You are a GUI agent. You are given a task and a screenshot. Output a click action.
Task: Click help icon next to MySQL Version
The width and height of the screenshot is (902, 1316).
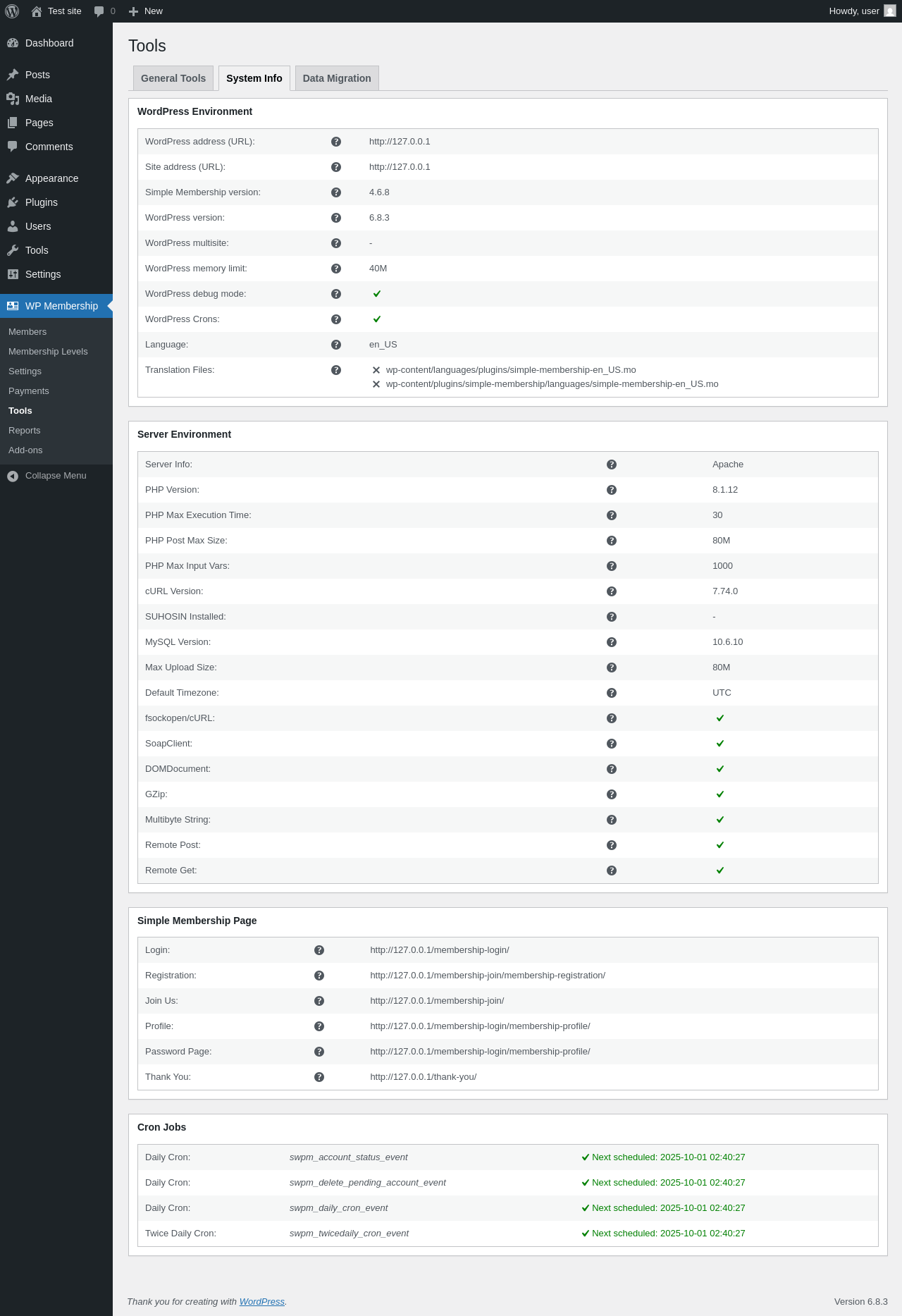(x=612, y=642)
